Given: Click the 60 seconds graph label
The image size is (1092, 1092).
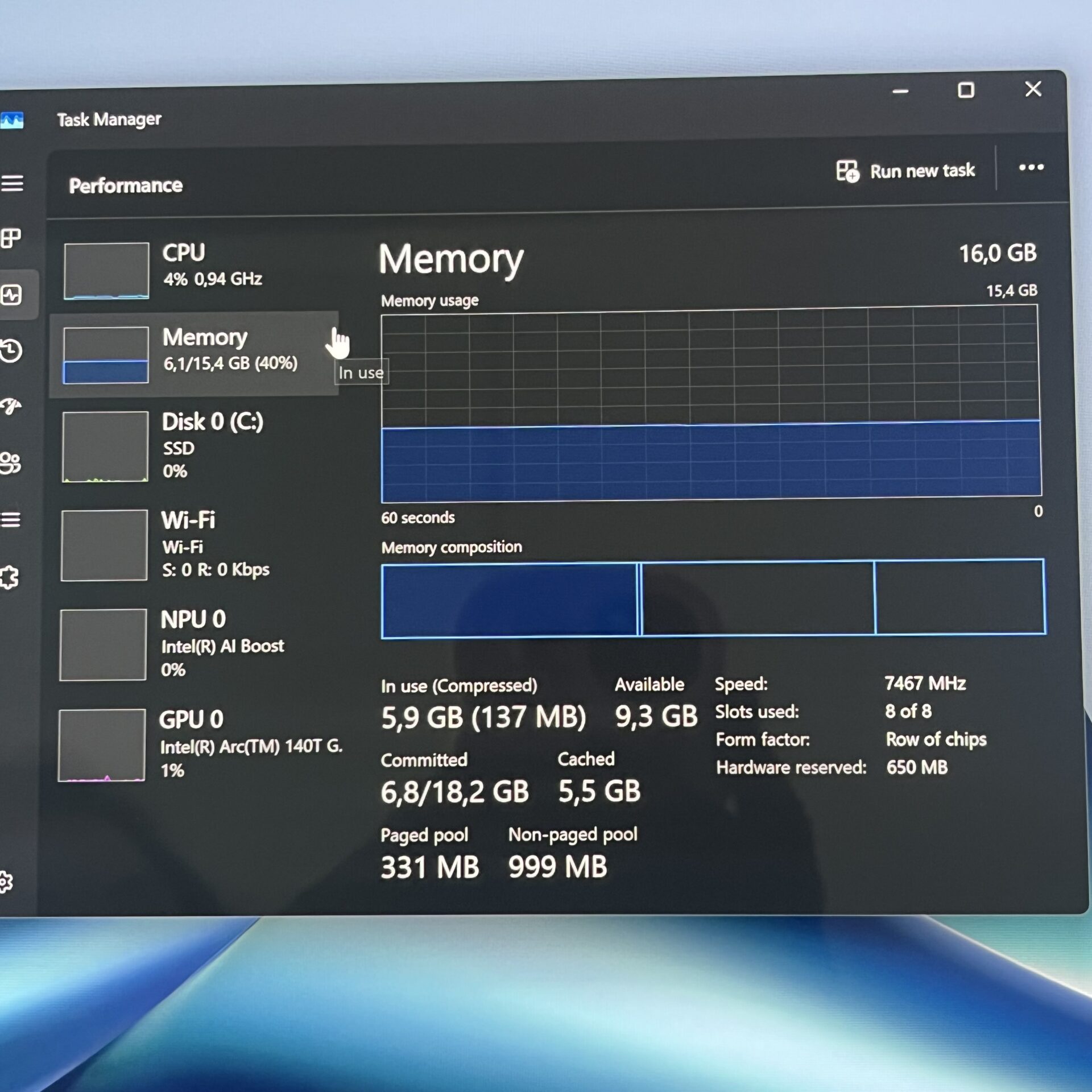Looking at the screenshot, I should click(x=418, y=518).
